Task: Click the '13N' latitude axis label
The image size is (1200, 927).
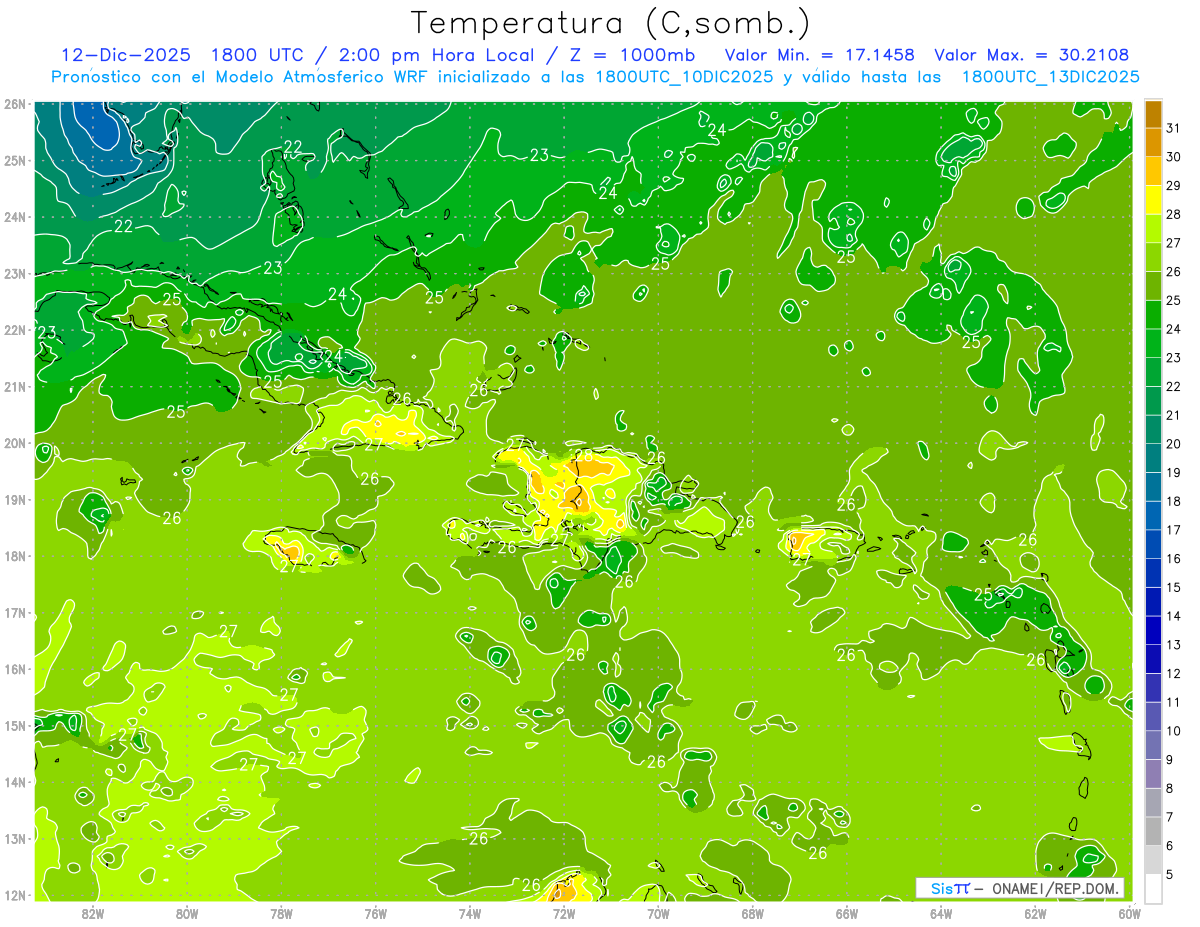Action: (x=15, y=838)
